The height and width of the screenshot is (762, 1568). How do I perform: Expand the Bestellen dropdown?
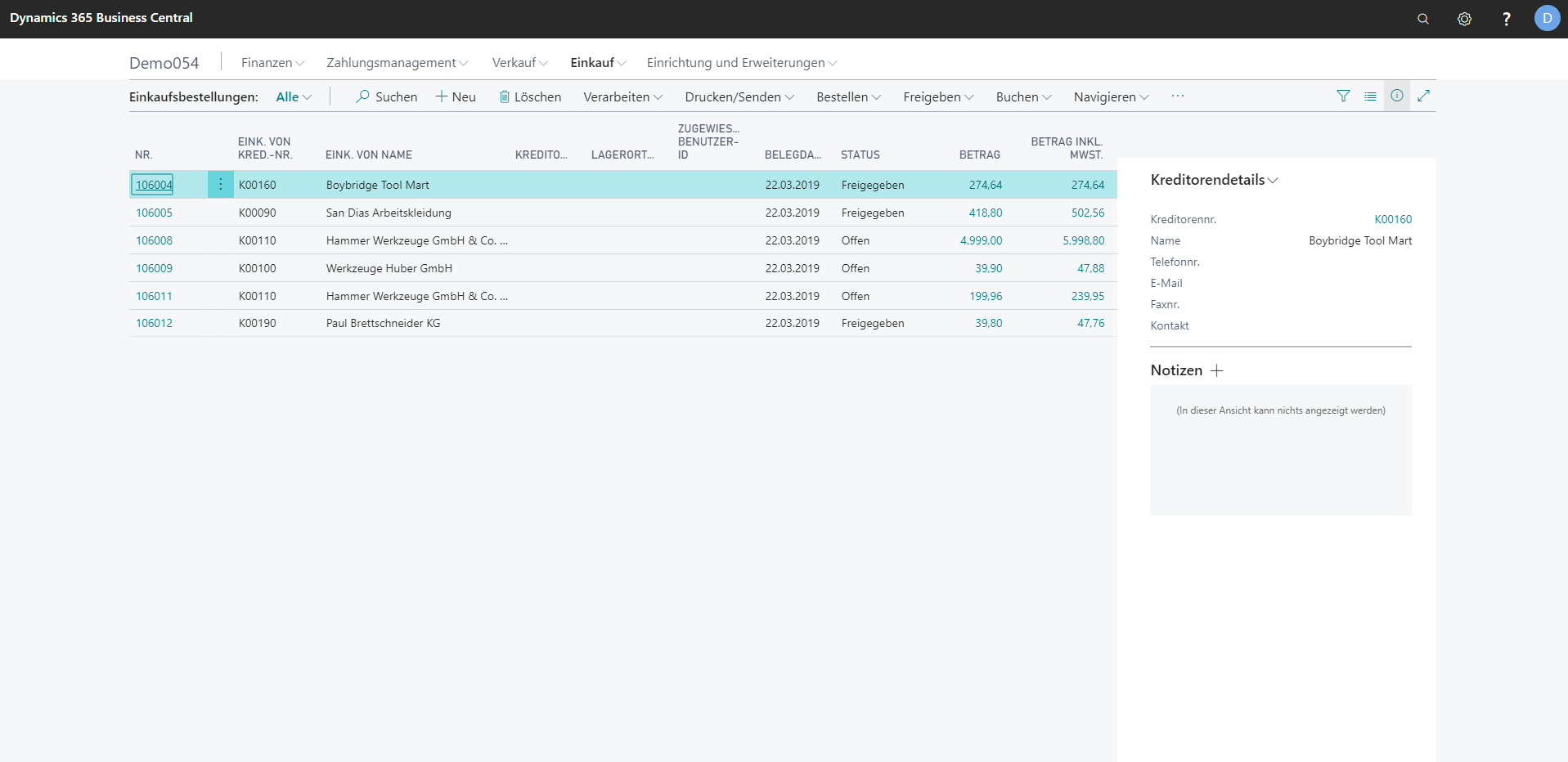(x=849, y=96)
